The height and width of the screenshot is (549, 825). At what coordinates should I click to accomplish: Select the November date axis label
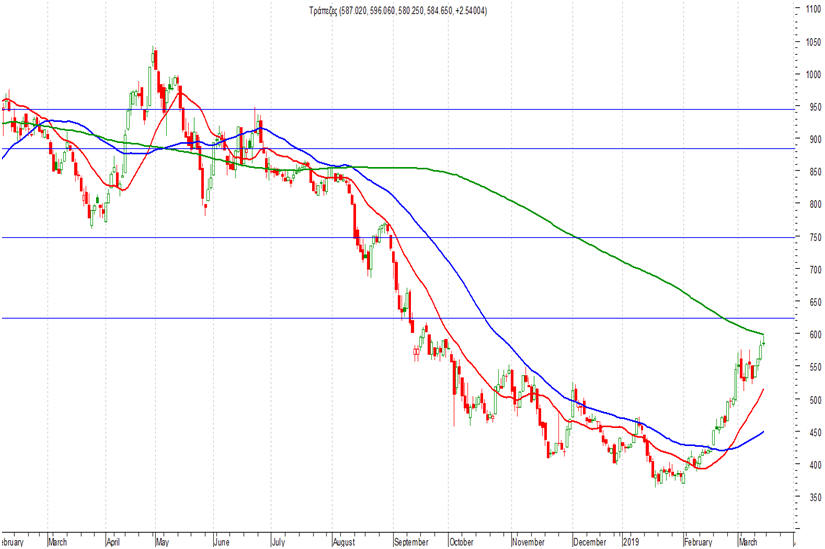[528, 542]
